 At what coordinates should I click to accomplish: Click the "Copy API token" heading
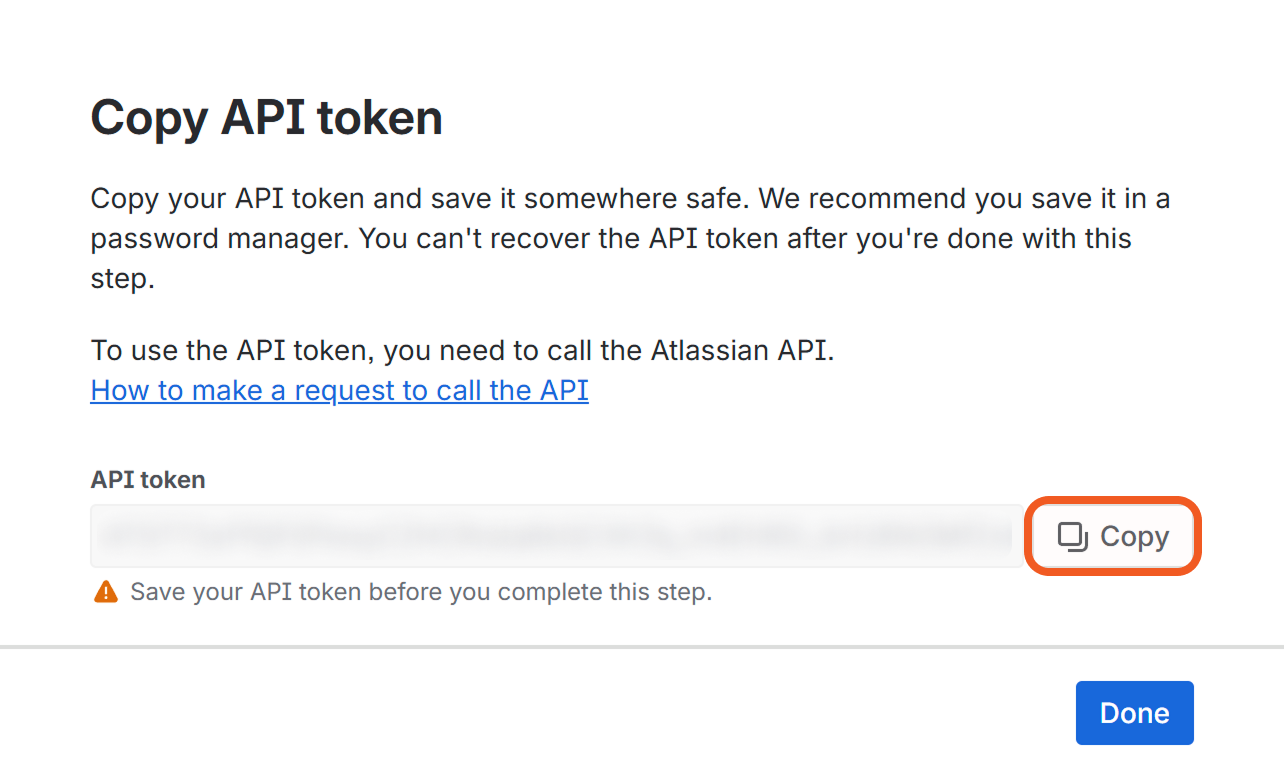pos(266,118)
